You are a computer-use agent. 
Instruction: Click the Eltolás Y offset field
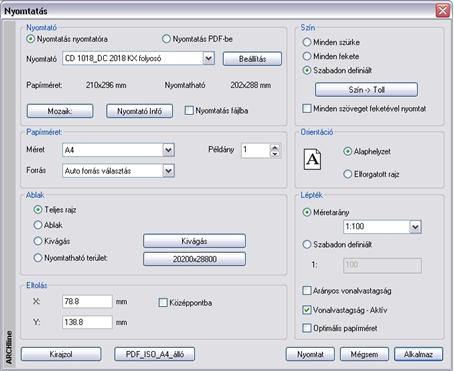[87, 322]
